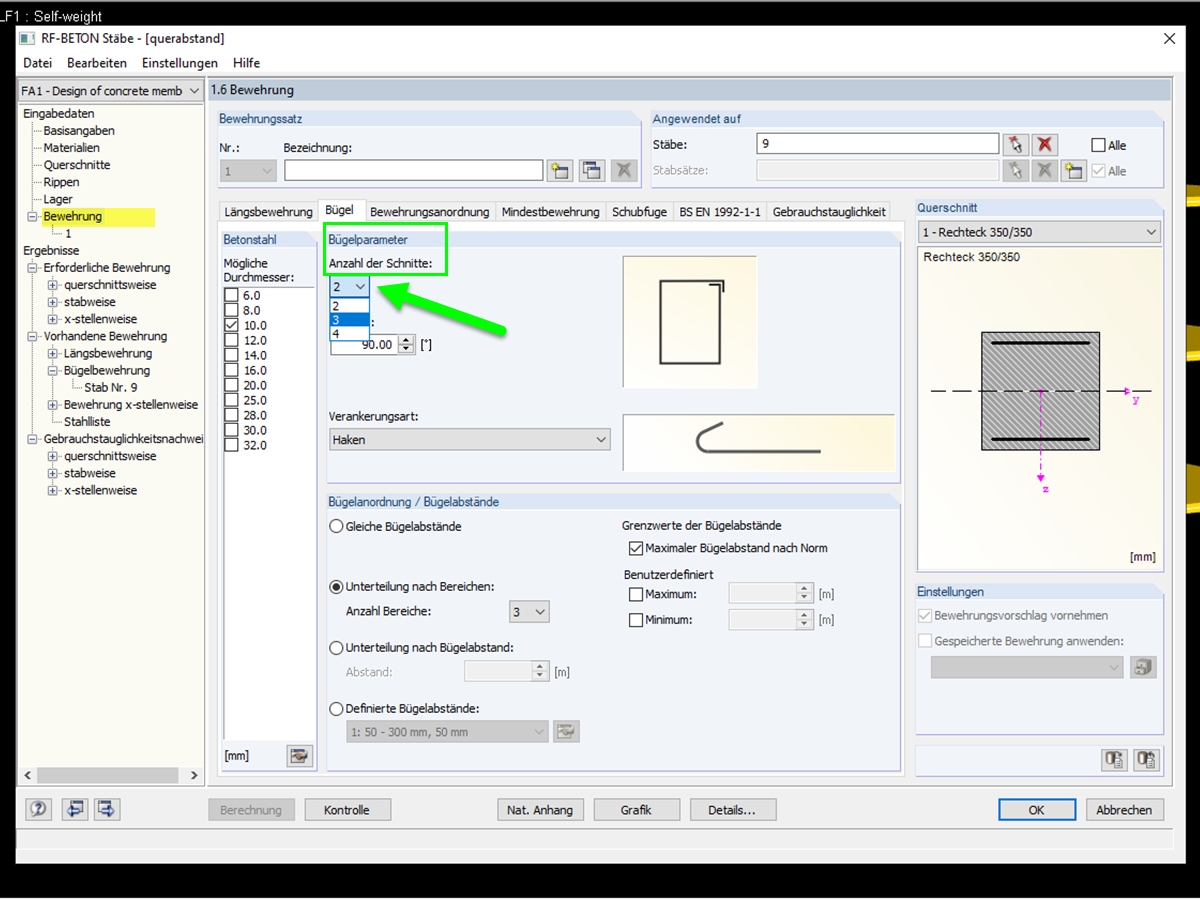Click the help question mark icon
1200x900 pixels.
[39, 810]
